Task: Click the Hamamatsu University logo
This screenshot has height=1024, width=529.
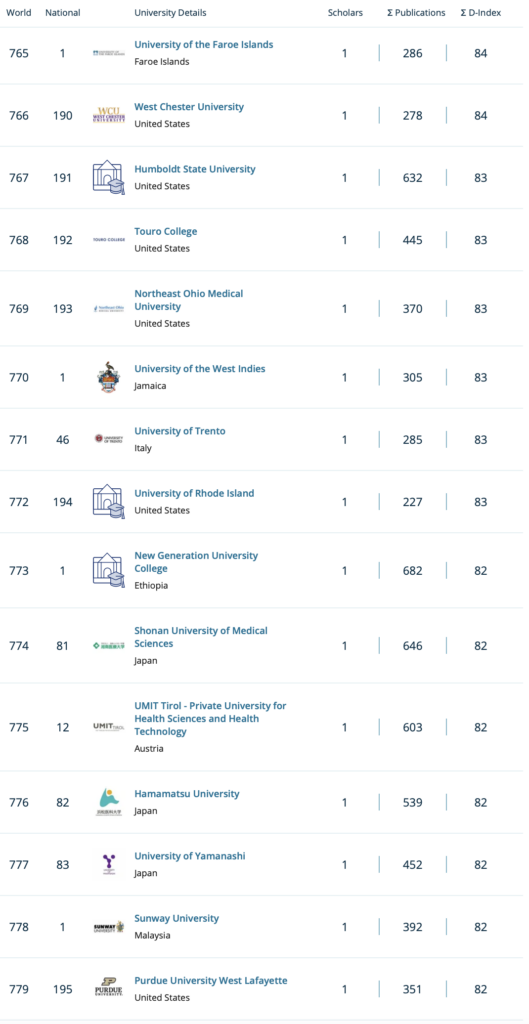Action: pos(108,802)
